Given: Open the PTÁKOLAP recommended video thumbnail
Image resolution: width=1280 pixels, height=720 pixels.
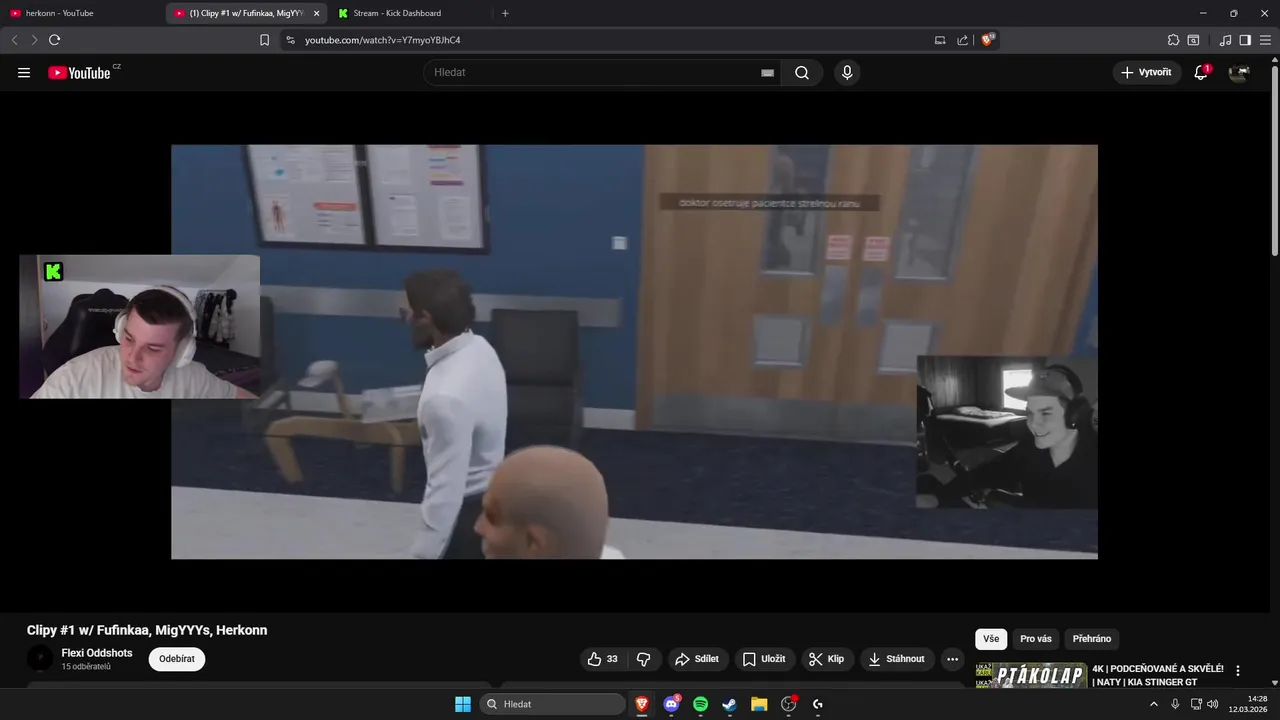Looking at the screenshot, I should pyautogui.click(x=1031, y=676).
